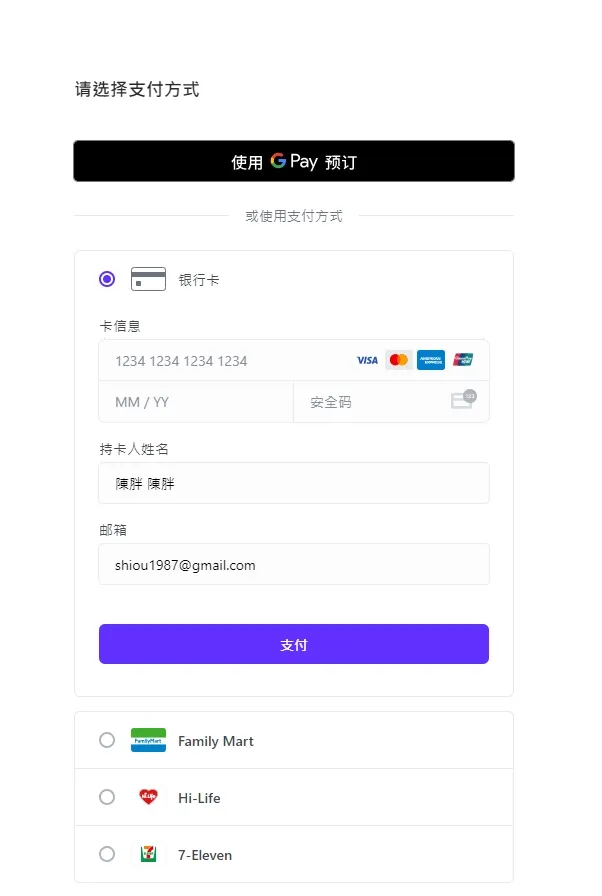Click the American Express logo
This screenshot has height=896, width=602.
pos(431,360)
